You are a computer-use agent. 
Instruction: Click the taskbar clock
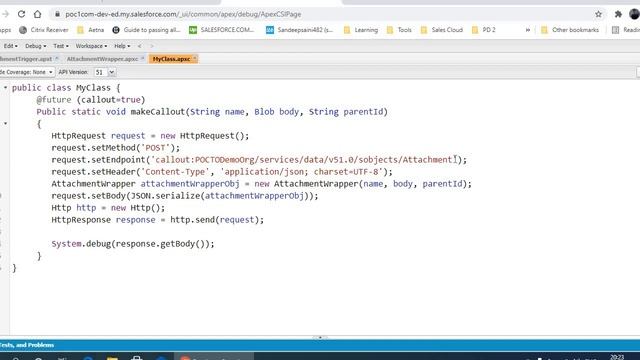coord(617,358)
